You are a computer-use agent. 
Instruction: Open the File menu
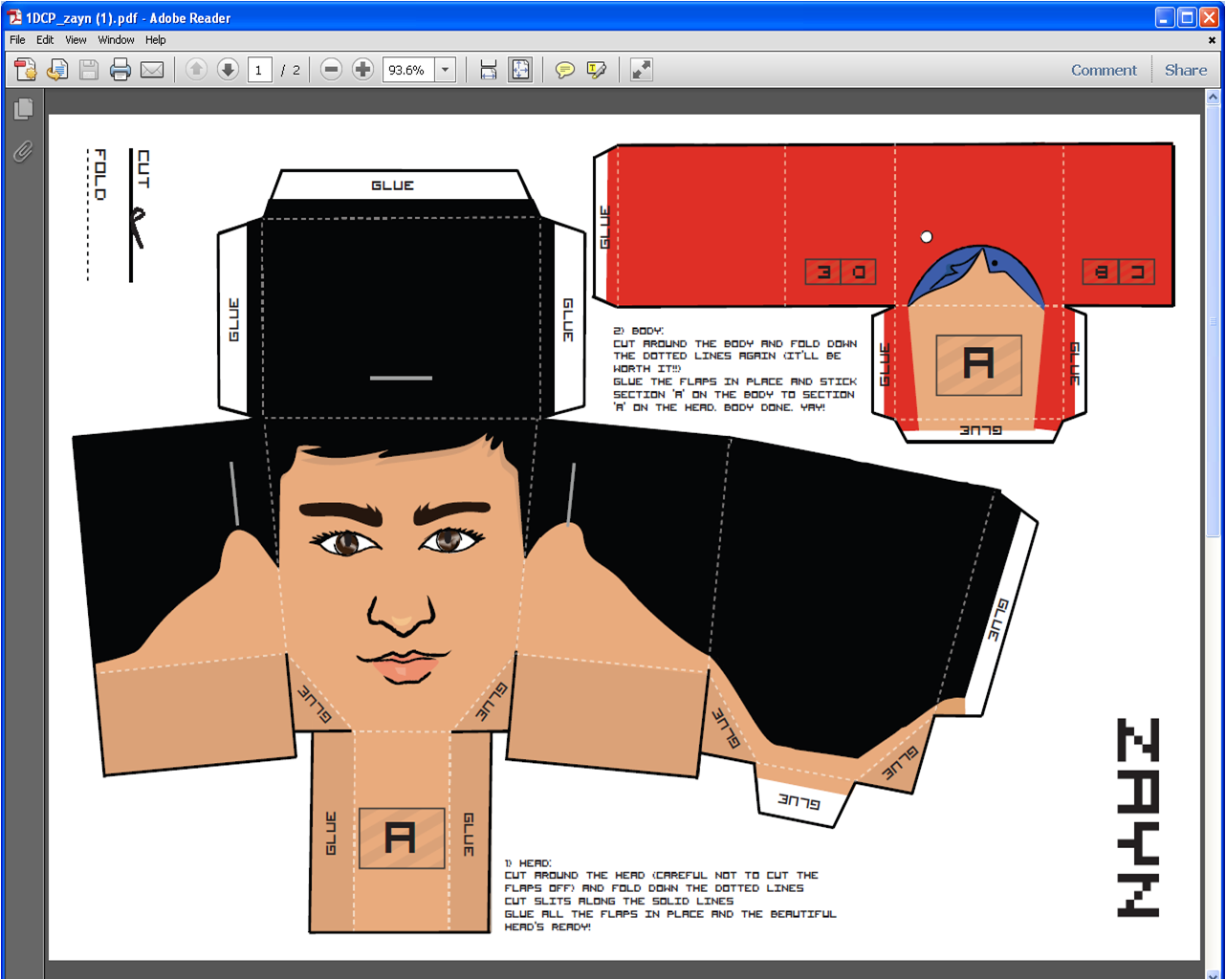17,40
